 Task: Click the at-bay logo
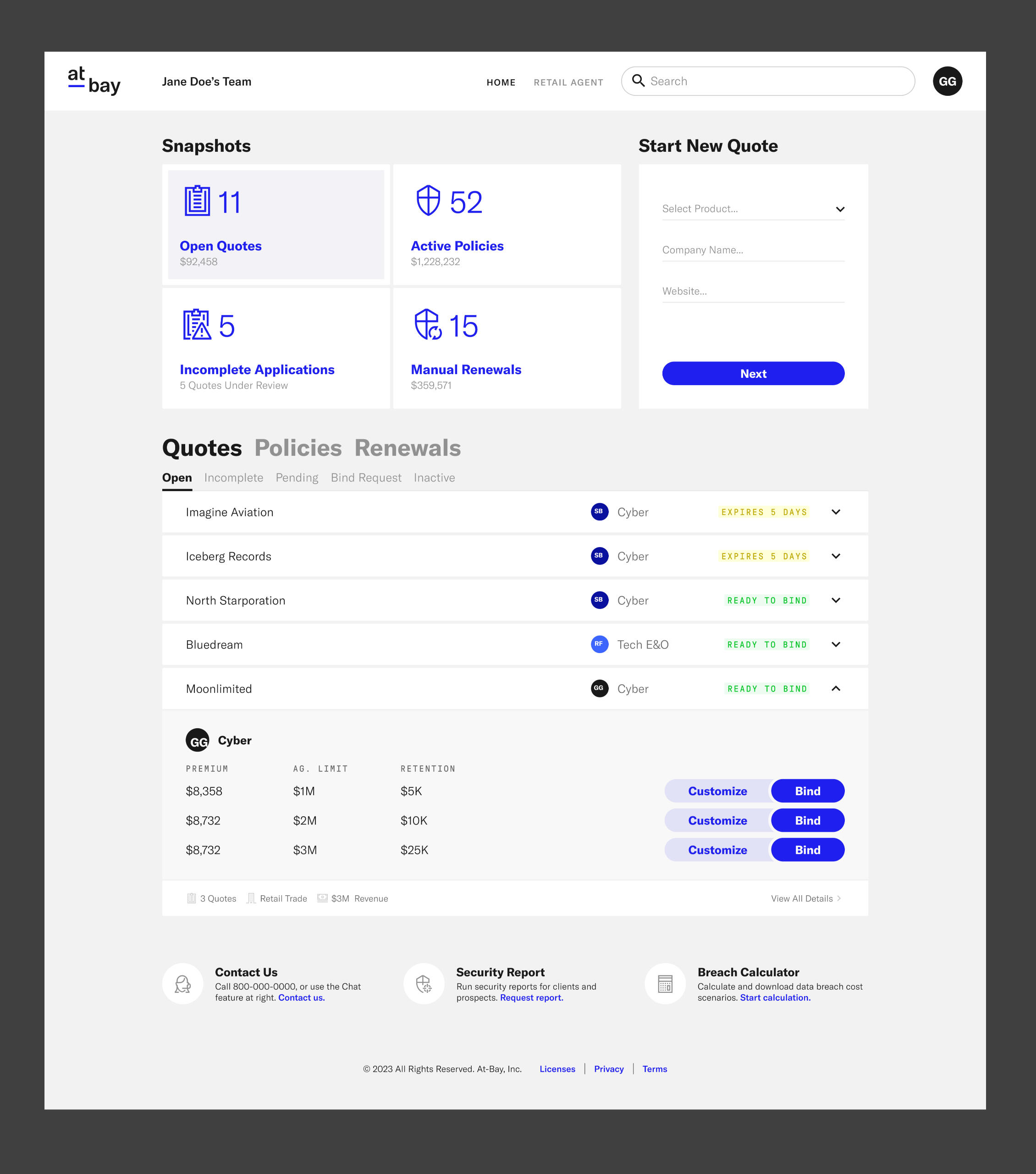pyautogui.click(x=94, y=81)
